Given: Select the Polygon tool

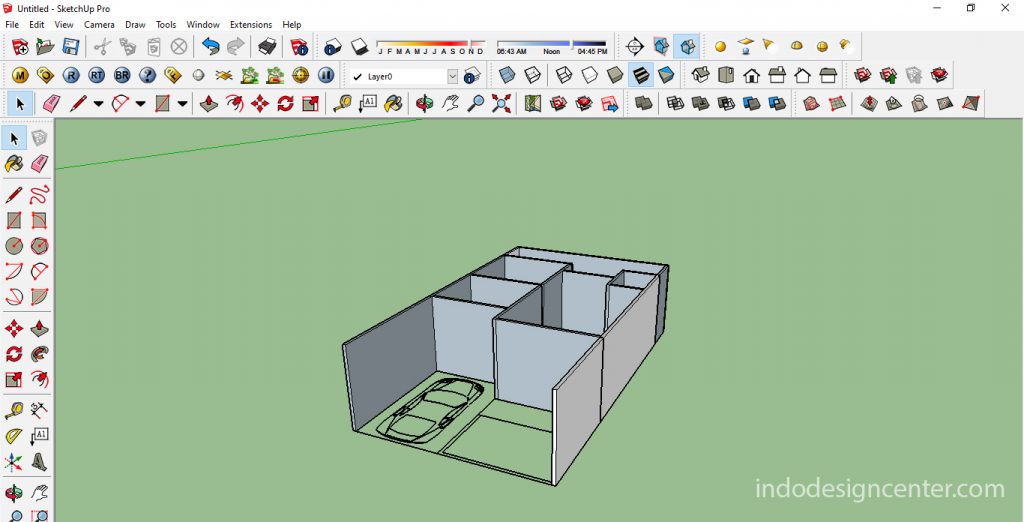Looking at the screenshot, I should [x=39, y=246].
